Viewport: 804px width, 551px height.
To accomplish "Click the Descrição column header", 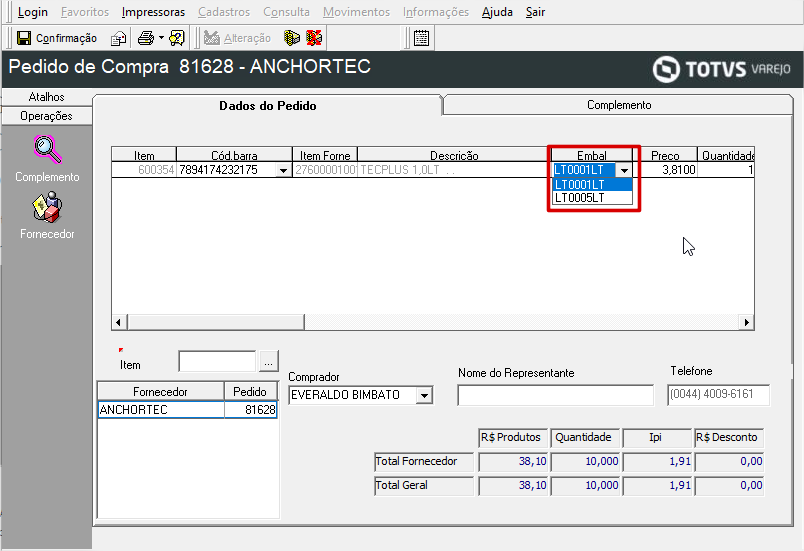I will 454,155.
